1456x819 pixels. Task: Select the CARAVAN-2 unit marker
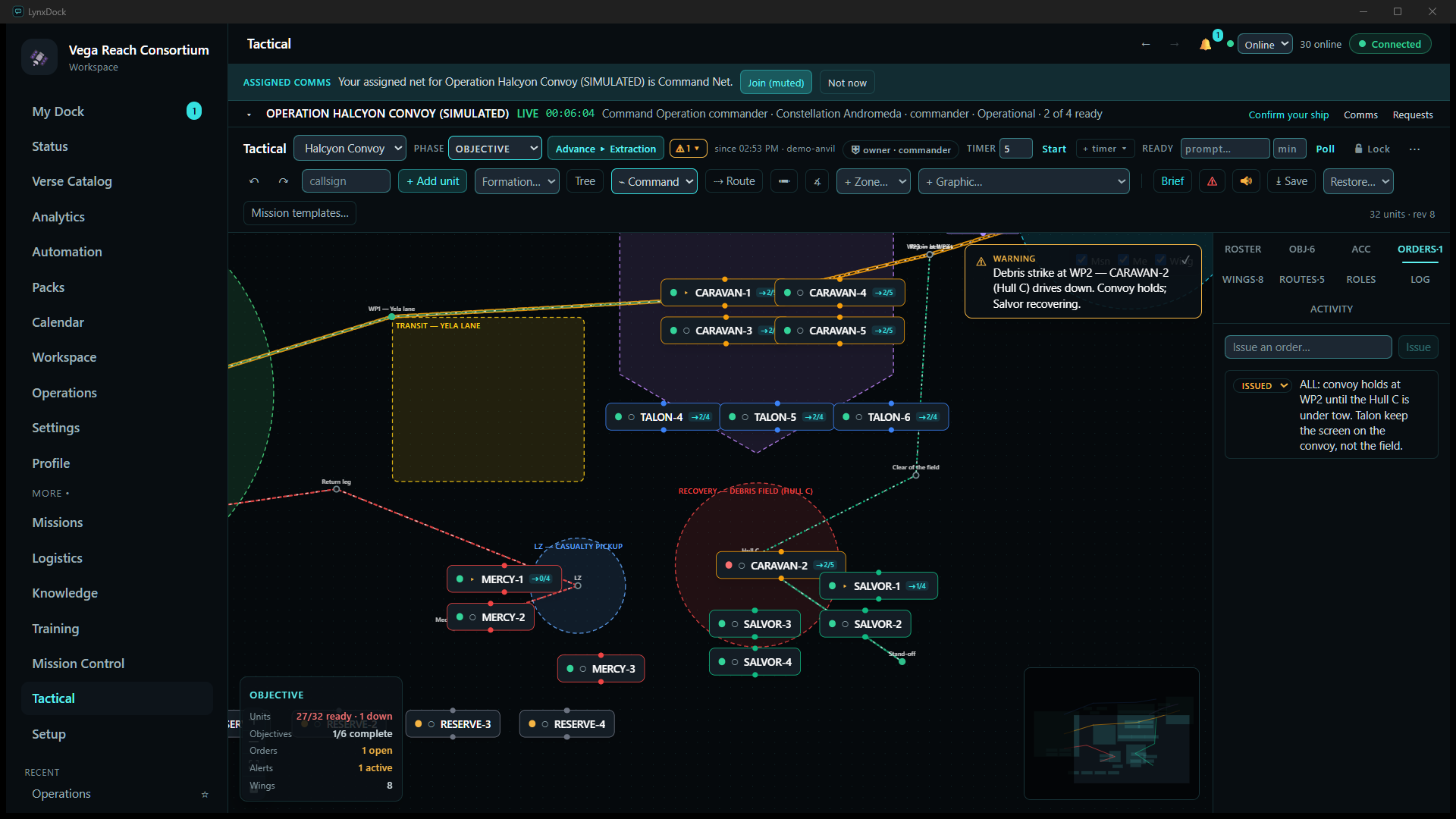coord(780,566)
